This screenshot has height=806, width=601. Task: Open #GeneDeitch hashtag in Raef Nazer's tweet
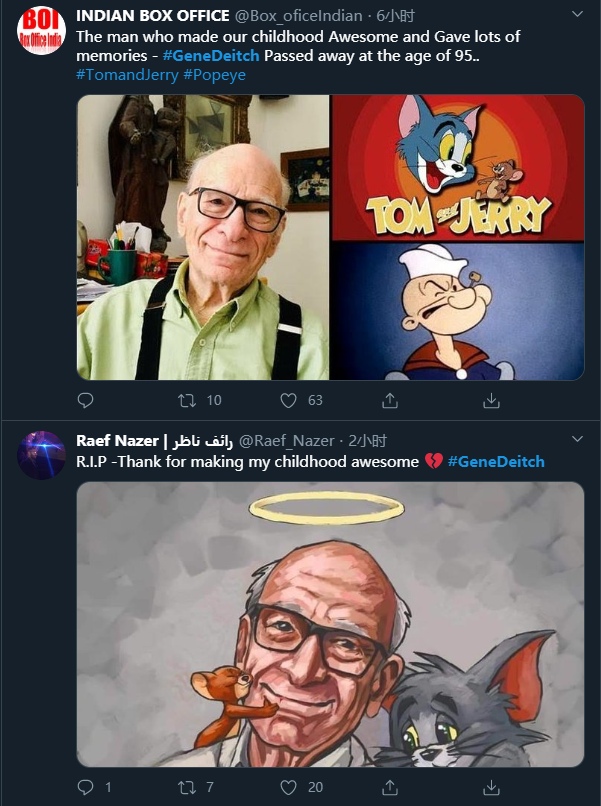(496, 461)
